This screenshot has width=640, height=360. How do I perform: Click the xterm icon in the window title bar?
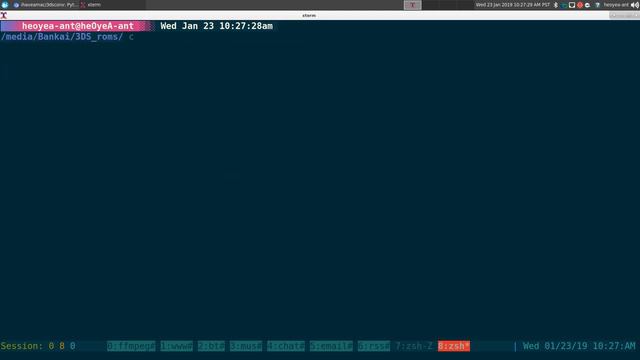coord(4,16)
